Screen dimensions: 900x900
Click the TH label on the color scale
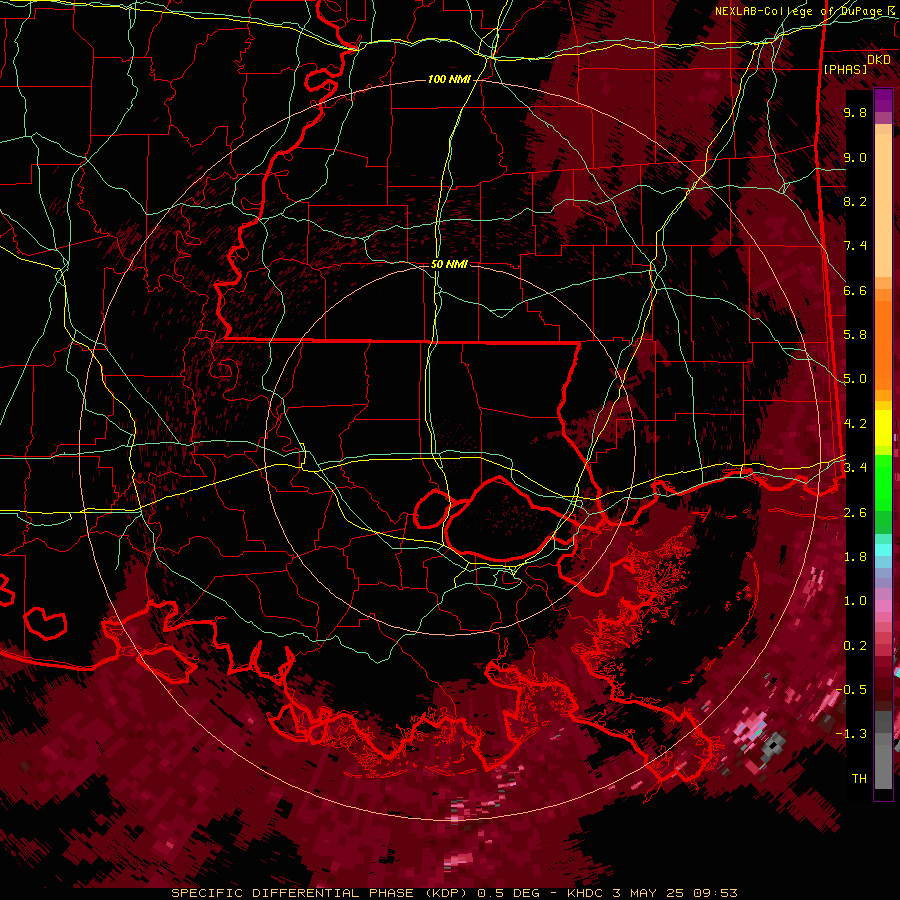point(859,778)
